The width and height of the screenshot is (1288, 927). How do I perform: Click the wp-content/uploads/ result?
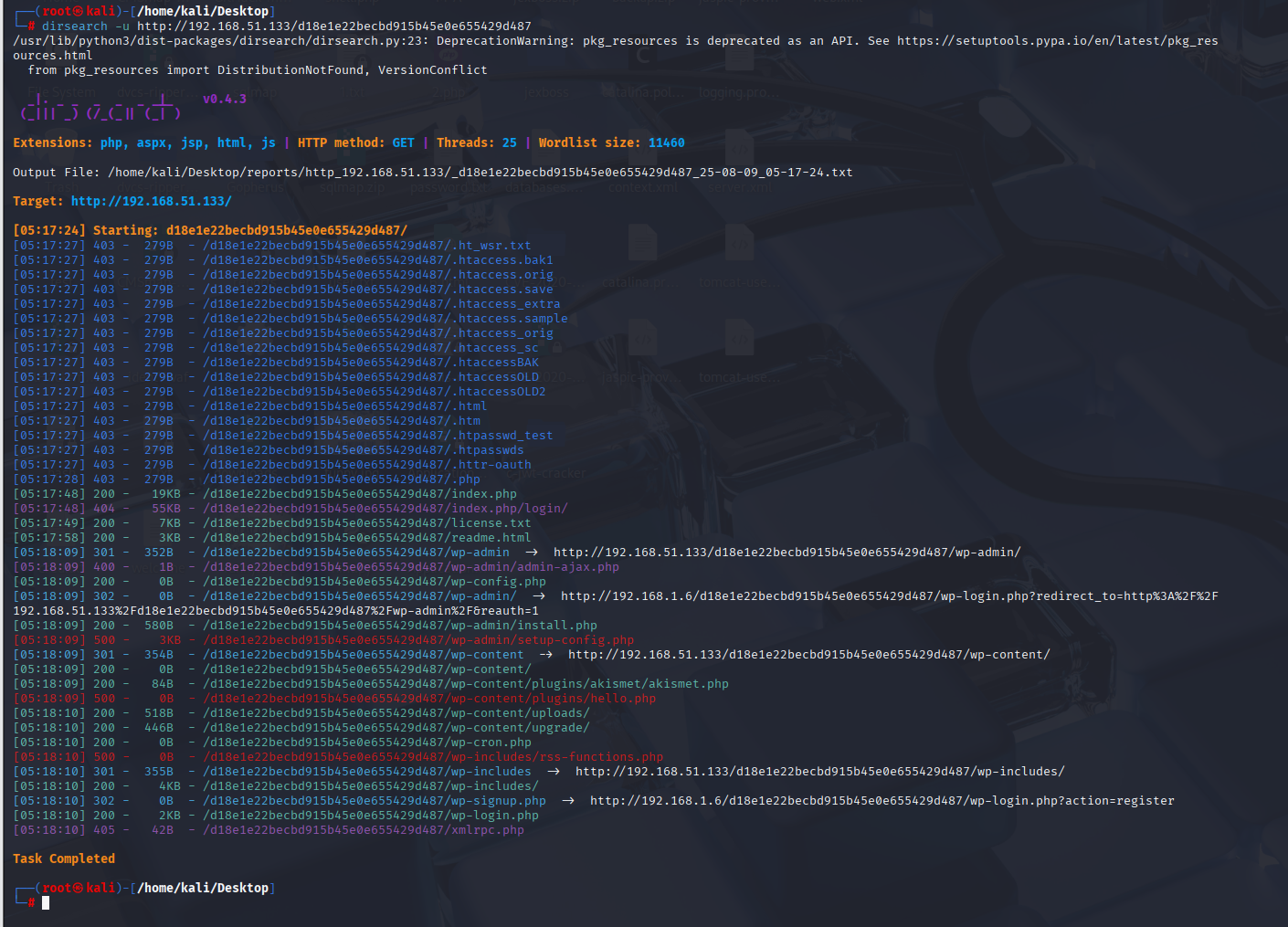(301, 712)
